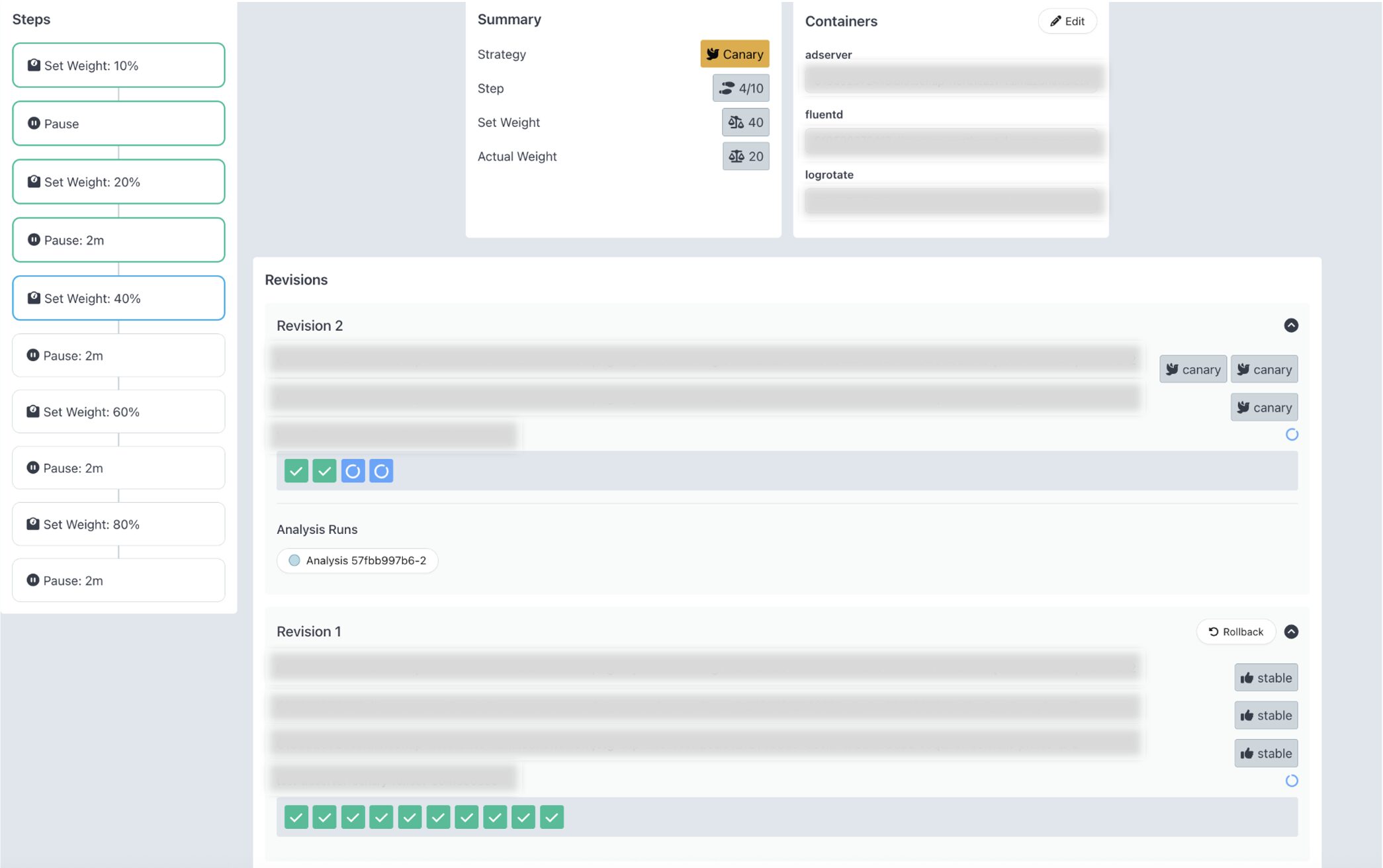
Task: Click the weight icon in the Set Weight: 10% step
Action: tap(34, 64)
